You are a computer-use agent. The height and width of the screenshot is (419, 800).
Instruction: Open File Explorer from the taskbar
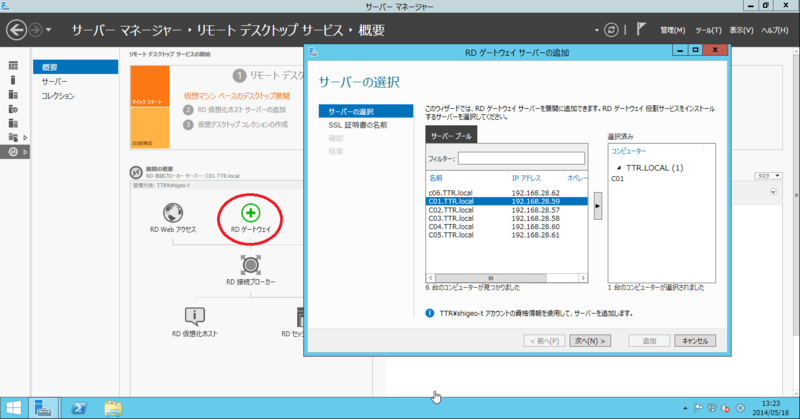(113, 408)
